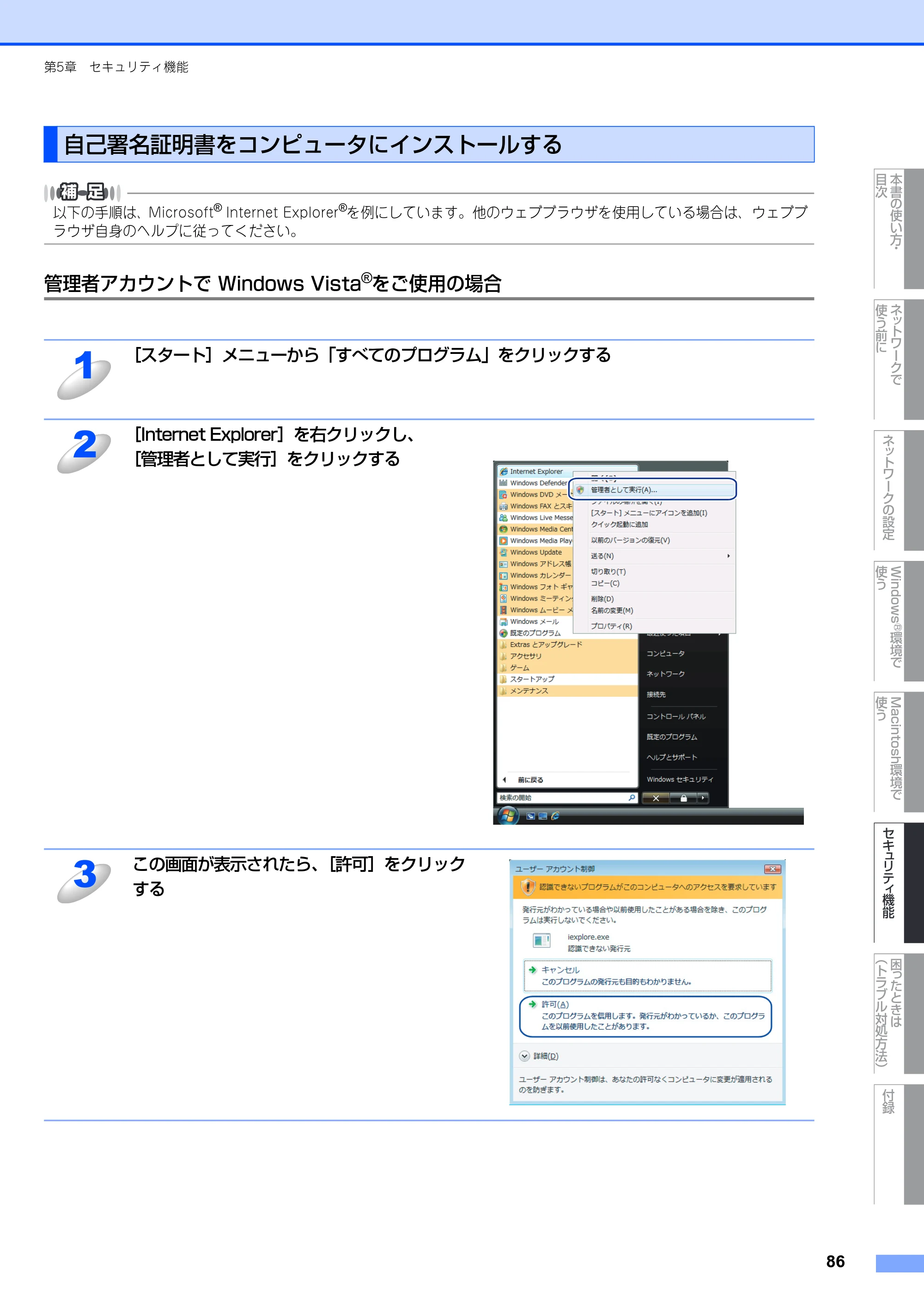
Task: Click the Windows Update icon
Action: (x=504, y=553)
